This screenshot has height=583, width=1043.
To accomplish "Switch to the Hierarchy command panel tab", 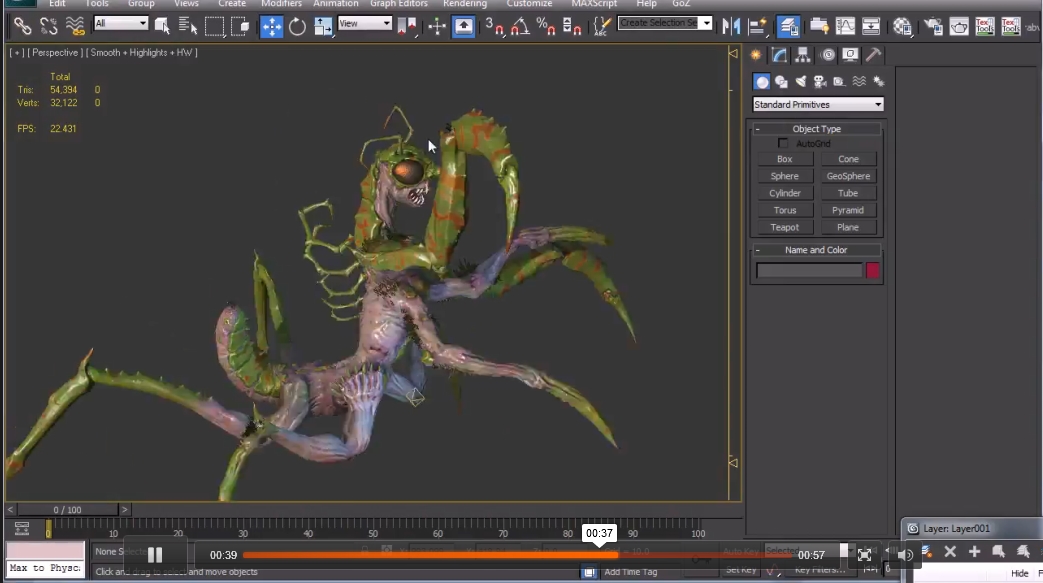I will pos(803,55).
